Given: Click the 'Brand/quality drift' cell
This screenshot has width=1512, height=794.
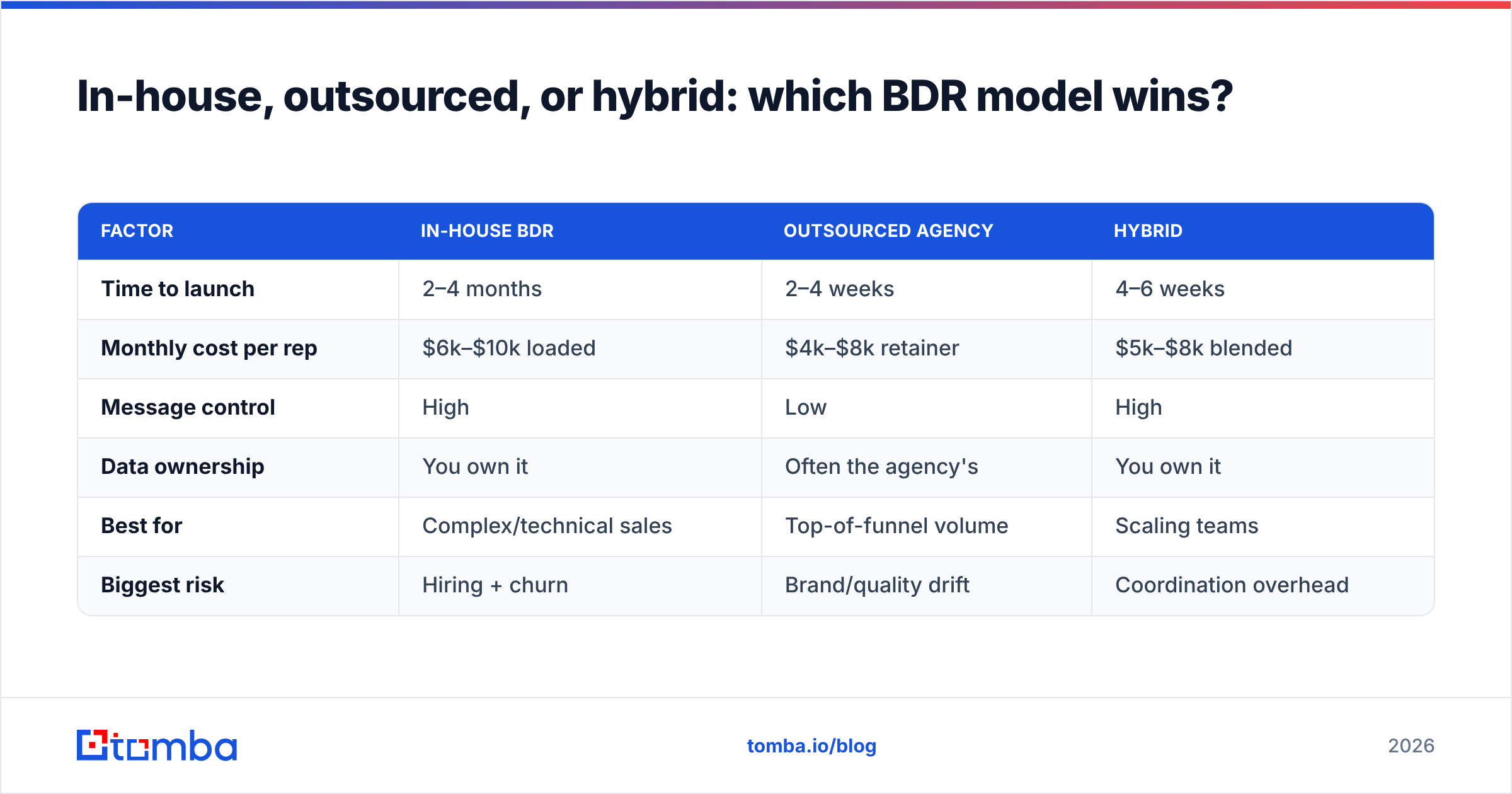Looking at the screenshot, I should coord(877,585).
